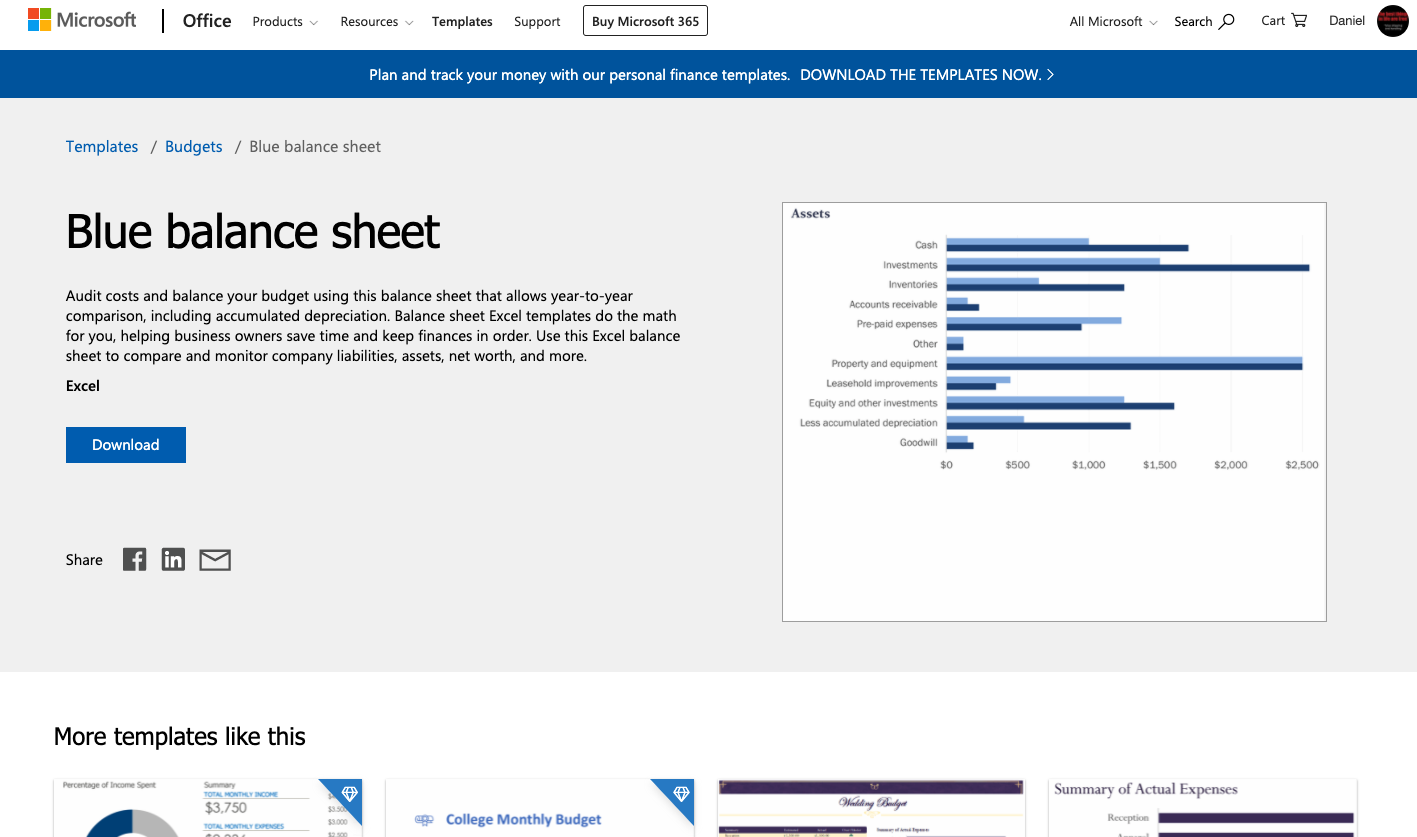The height and width of the screenshot is (837, 1417).
Task: View the shopping Cart
Action: click(1283, 21)
